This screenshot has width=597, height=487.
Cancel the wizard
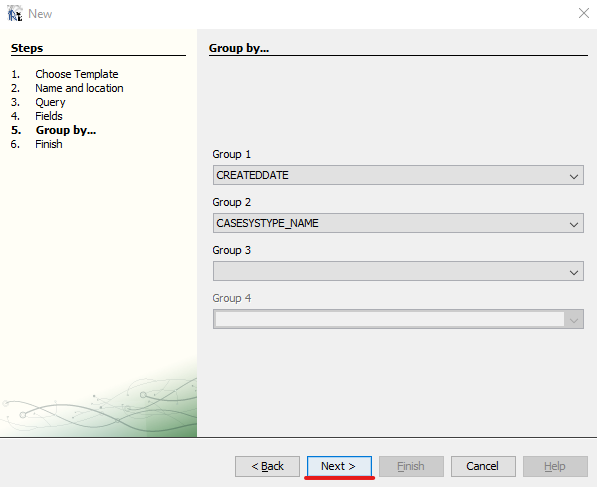pos(483,466)
